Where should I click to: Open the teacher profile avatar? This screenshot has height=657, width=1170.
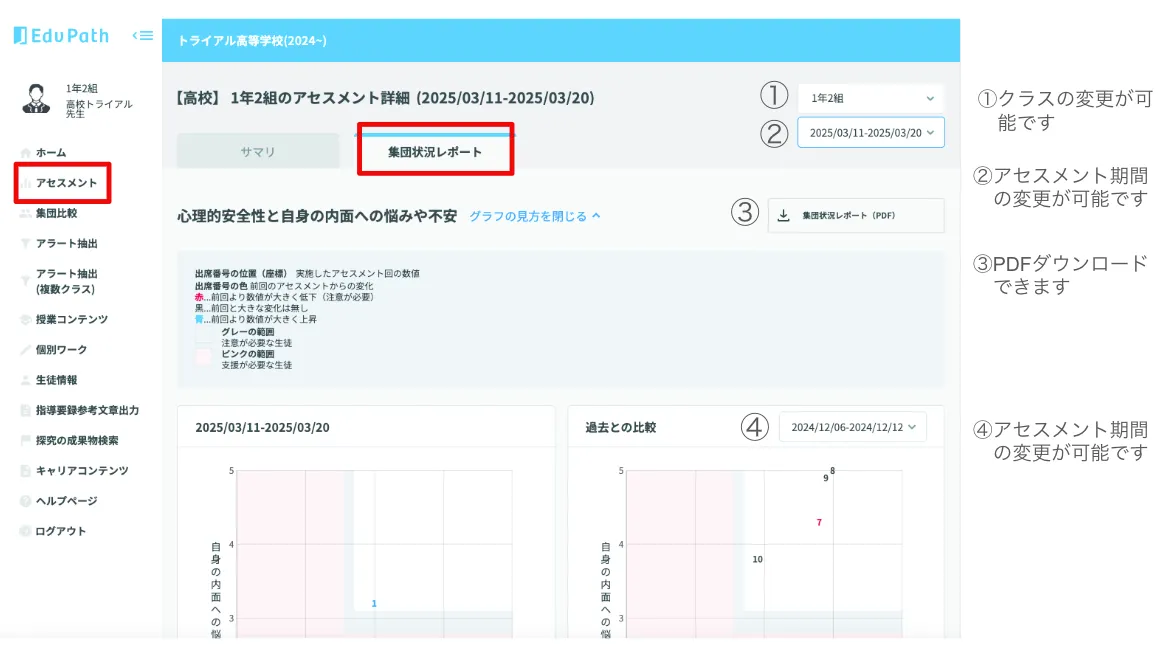tap(36, 99)
